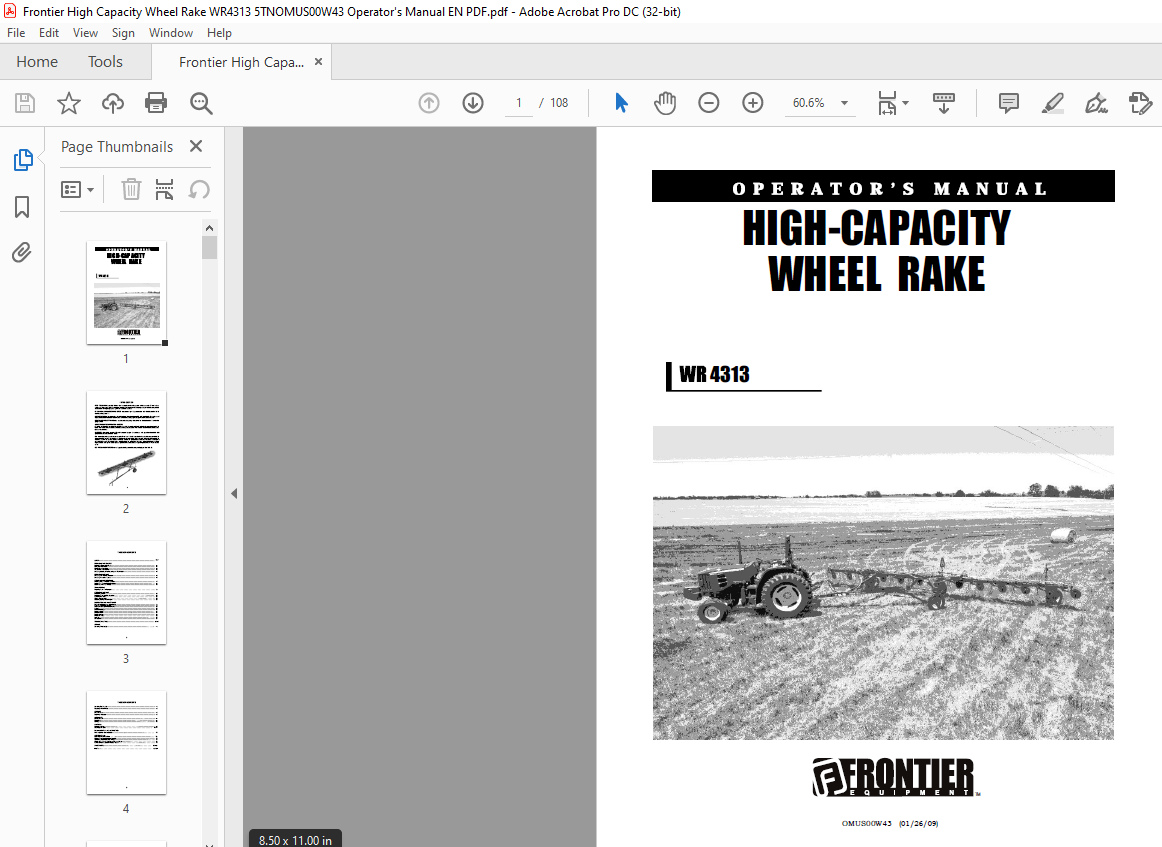This screenshot has height=847, width=1162.
Task: Open the View menu
Action: click(85, 33)
